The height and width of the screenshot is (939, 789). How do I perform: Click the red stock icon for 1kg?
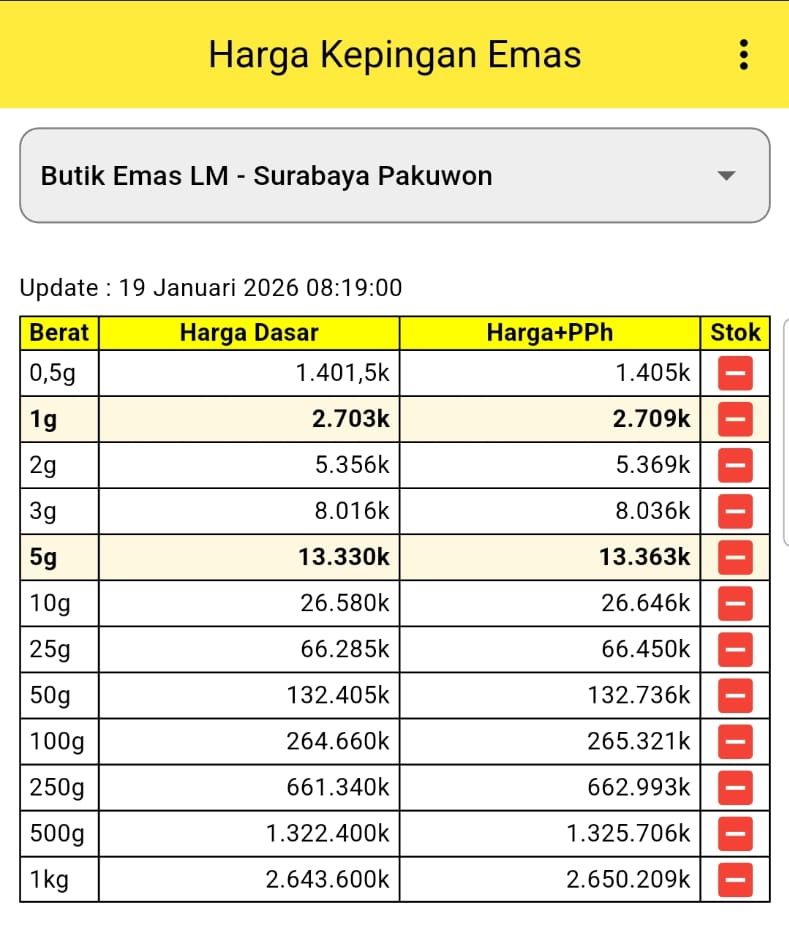(x=735, y=880)
